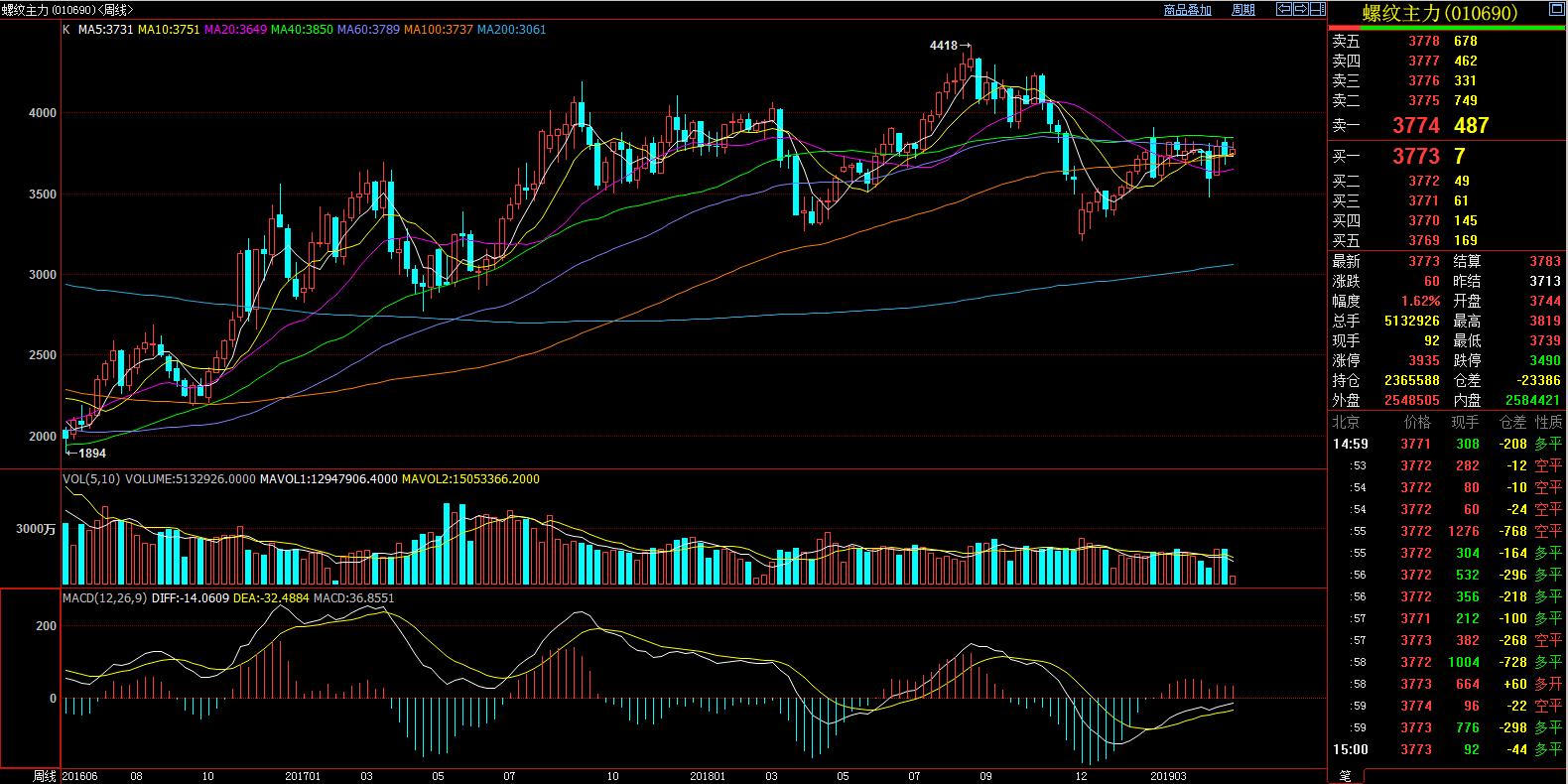The height and width of the screenshot is (784, 1568).
Task: Click MA10:3751 indicator label
Action: pos(169,30)
